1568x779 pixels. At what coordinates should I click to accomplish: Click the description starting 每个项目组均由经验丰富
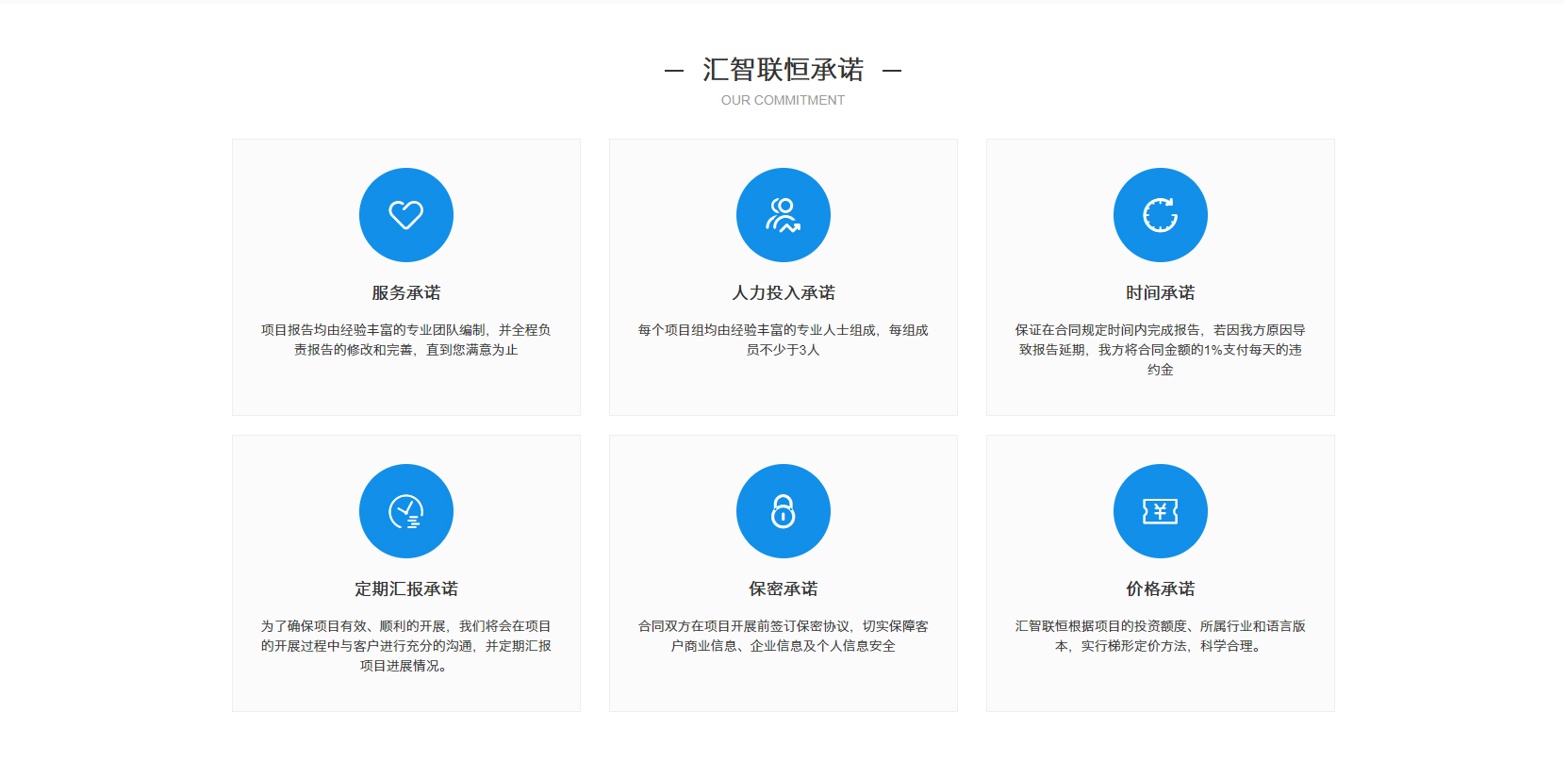(x=784, y=340)
